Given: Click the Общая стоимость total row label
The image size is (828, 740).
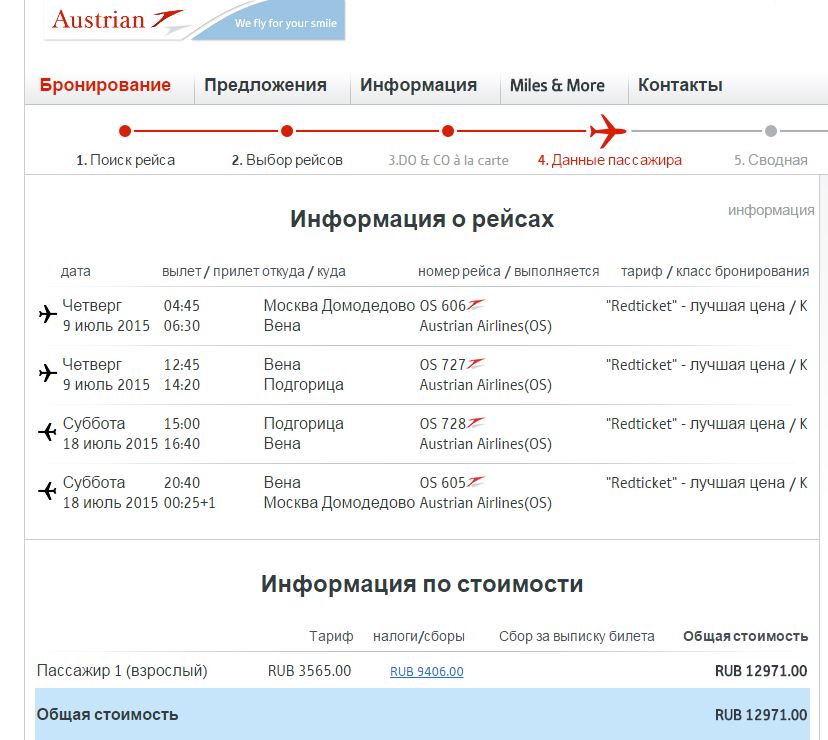Looking at the screenshot, I should click(x=107, y=715).
